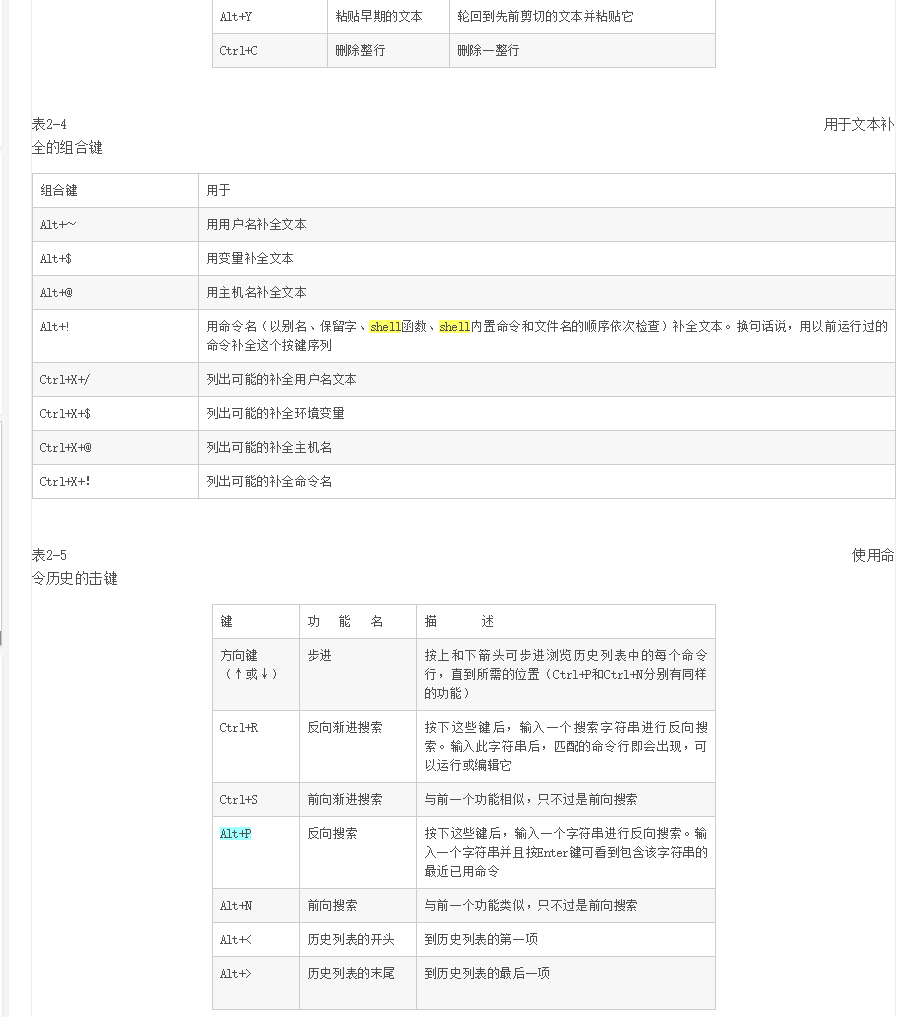The width and height of the screenshot is (916, 1017).
Task: Click the 键 column header
Action: [256, 621]
